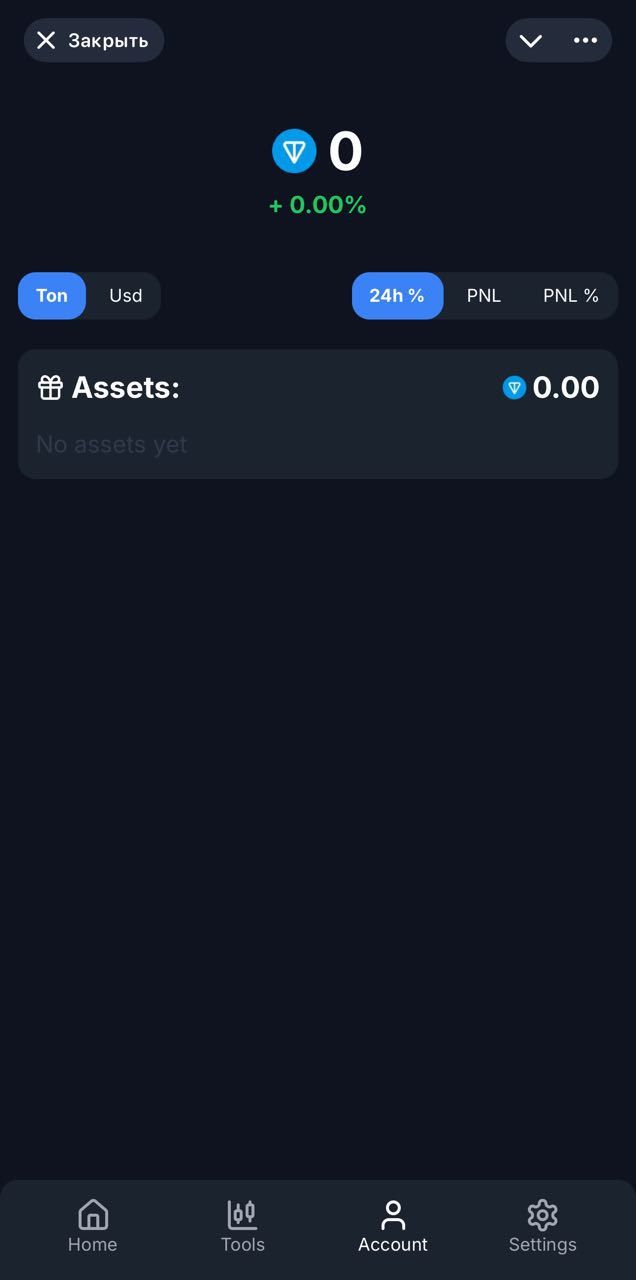Switch to the Account tab
Screen dimensions: 636x1280
click(392, 1227)
